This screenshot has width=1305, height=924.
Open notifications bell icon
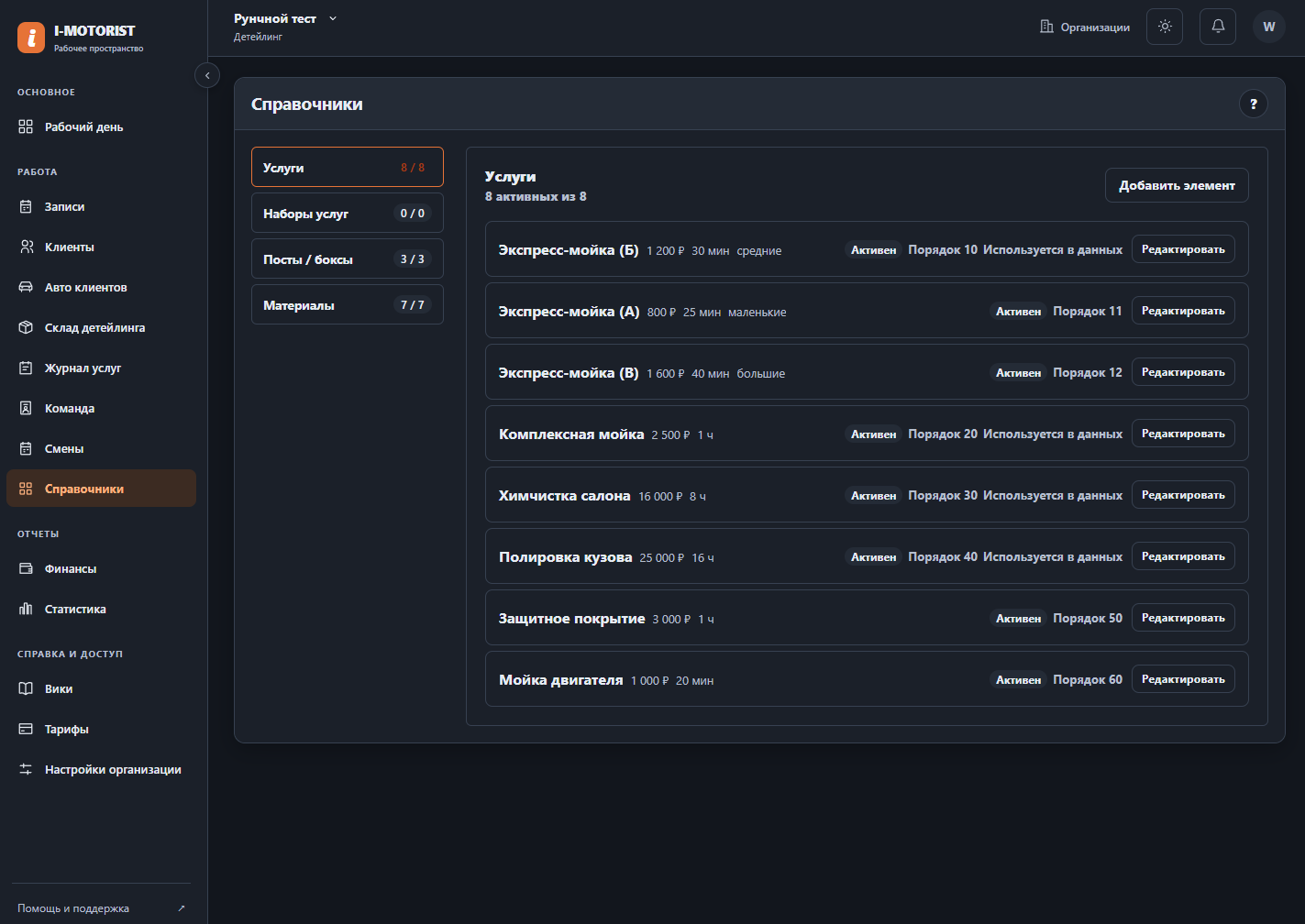coord(1218,27)
